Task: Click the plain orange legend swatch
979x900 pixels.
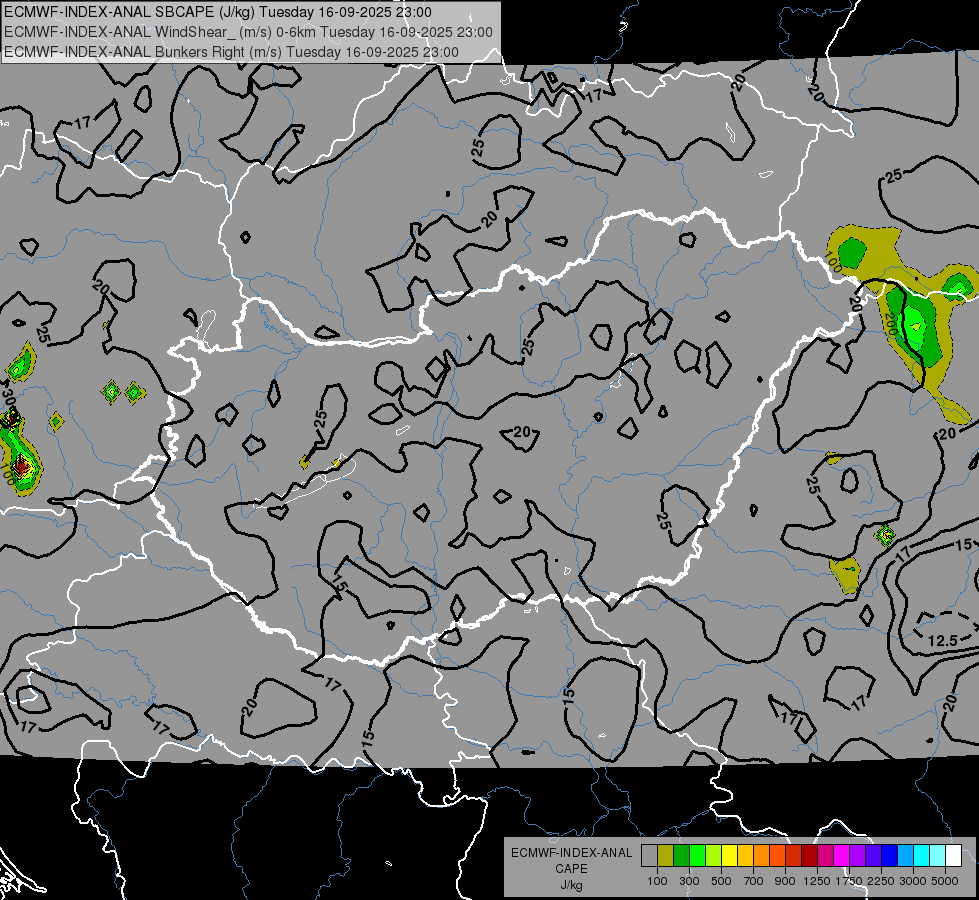Action: [x=762, y=856]
